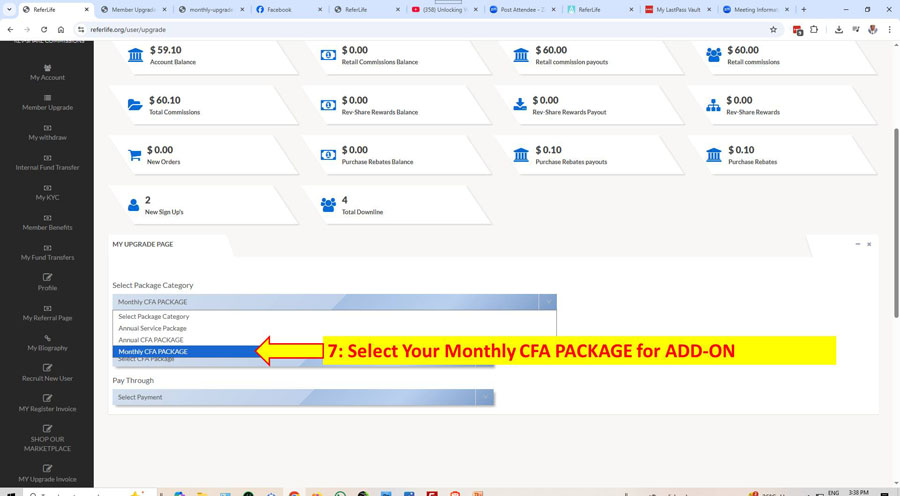This screenshot has width=900, height=496.
Task: Click the browser address bar
Action: [400, 30]
